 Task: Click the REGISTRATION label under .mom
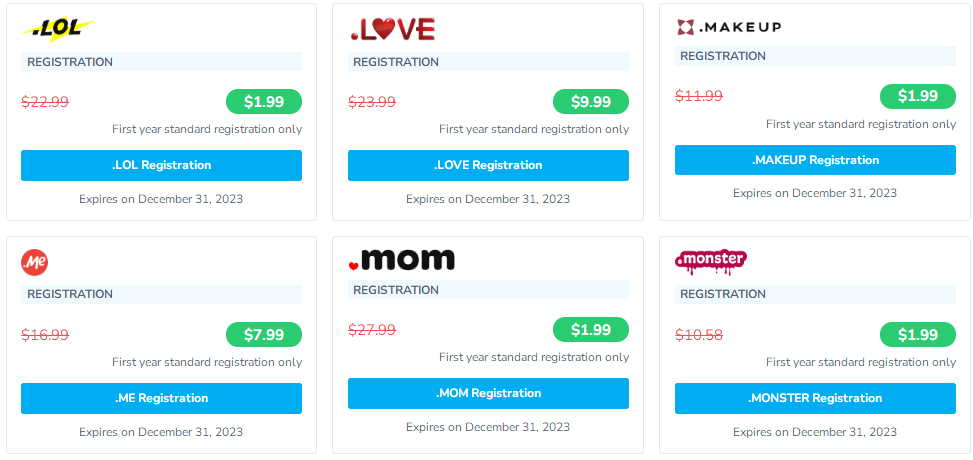click(396, 290)
